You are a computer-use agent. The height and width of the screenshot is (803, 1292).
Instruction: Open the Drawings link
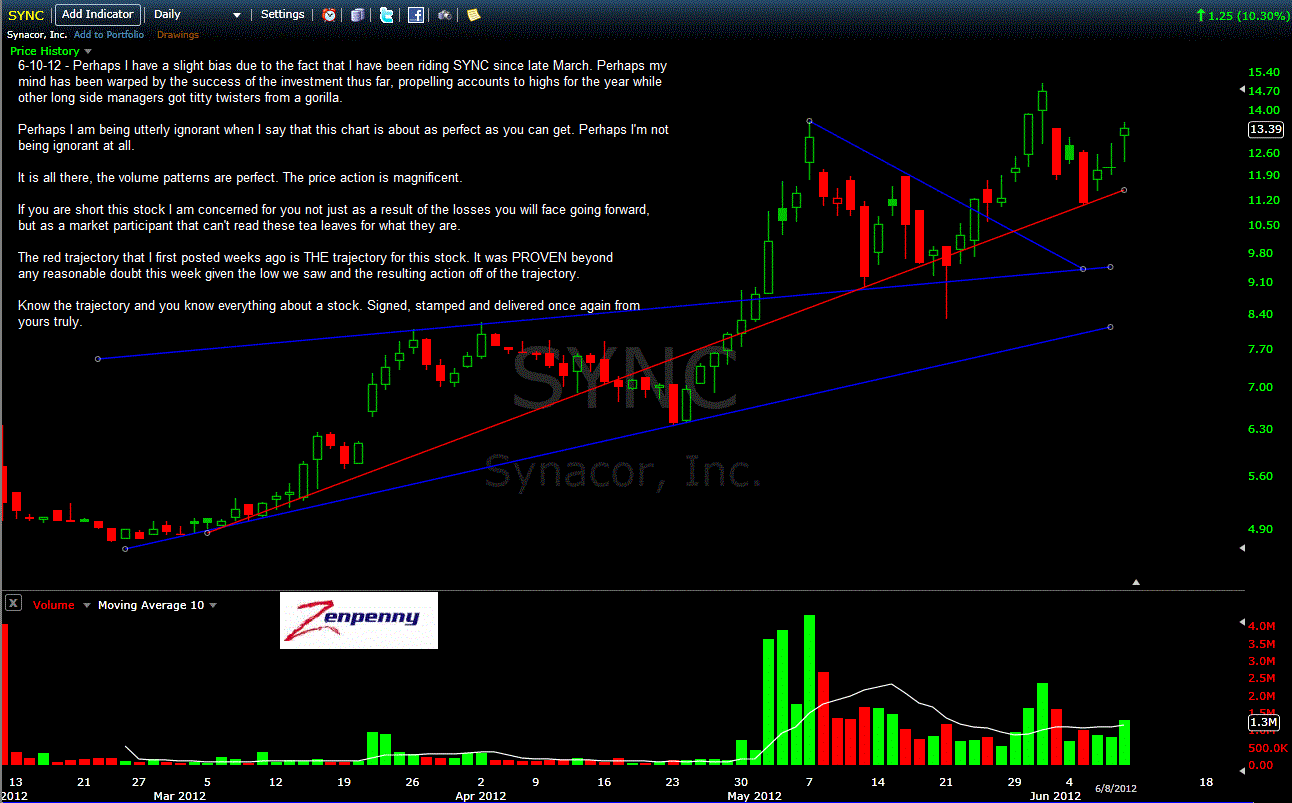click(x=178, y=35)
